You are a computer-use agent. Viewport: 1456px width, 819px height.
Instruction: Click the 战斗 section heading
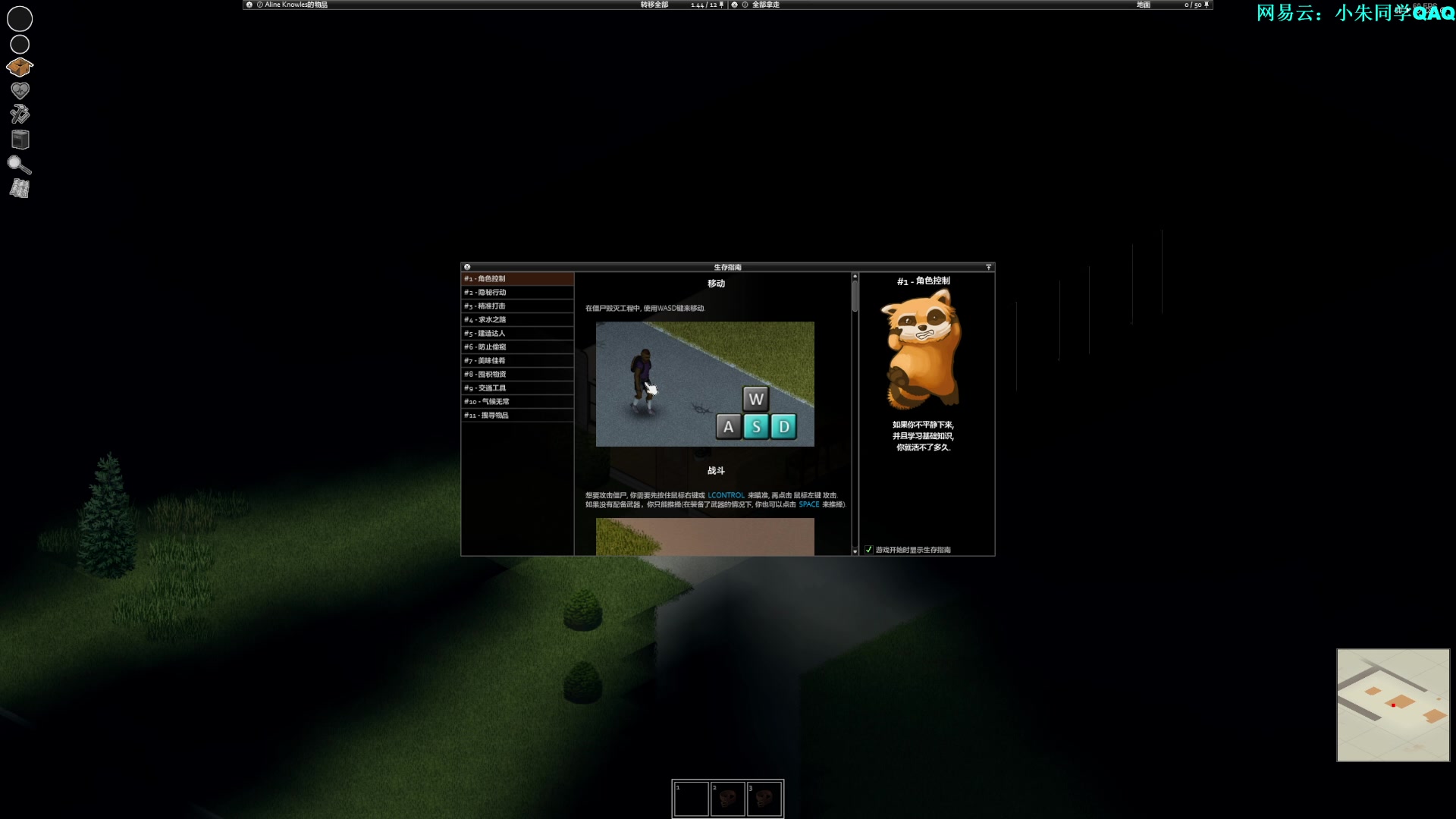(x=716, y=471)
